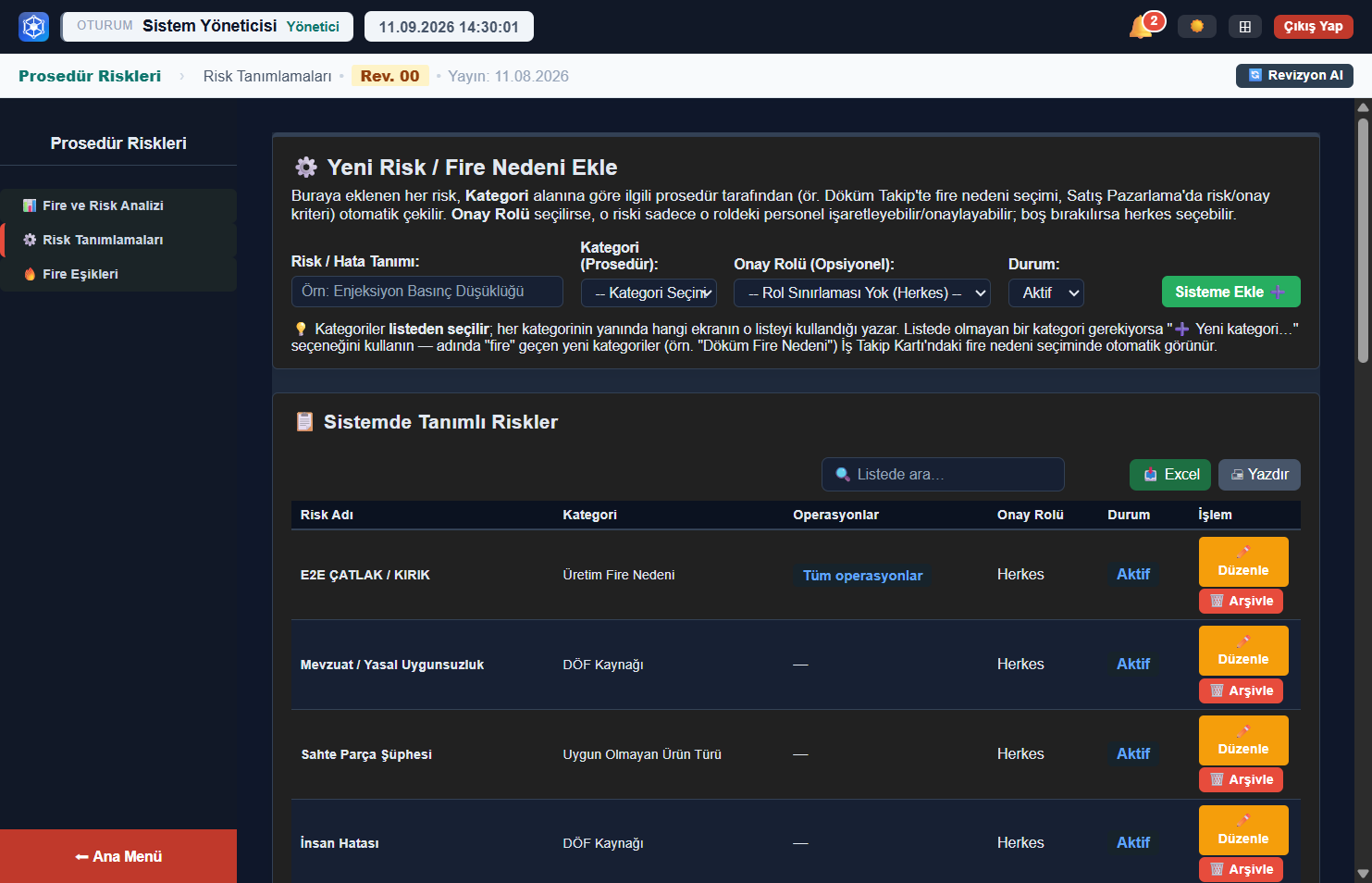The height and width of the screenshot is (883, 1372).
Task: Open Fire Eşikleri in the sidebar
Action: tap(118, 274)
